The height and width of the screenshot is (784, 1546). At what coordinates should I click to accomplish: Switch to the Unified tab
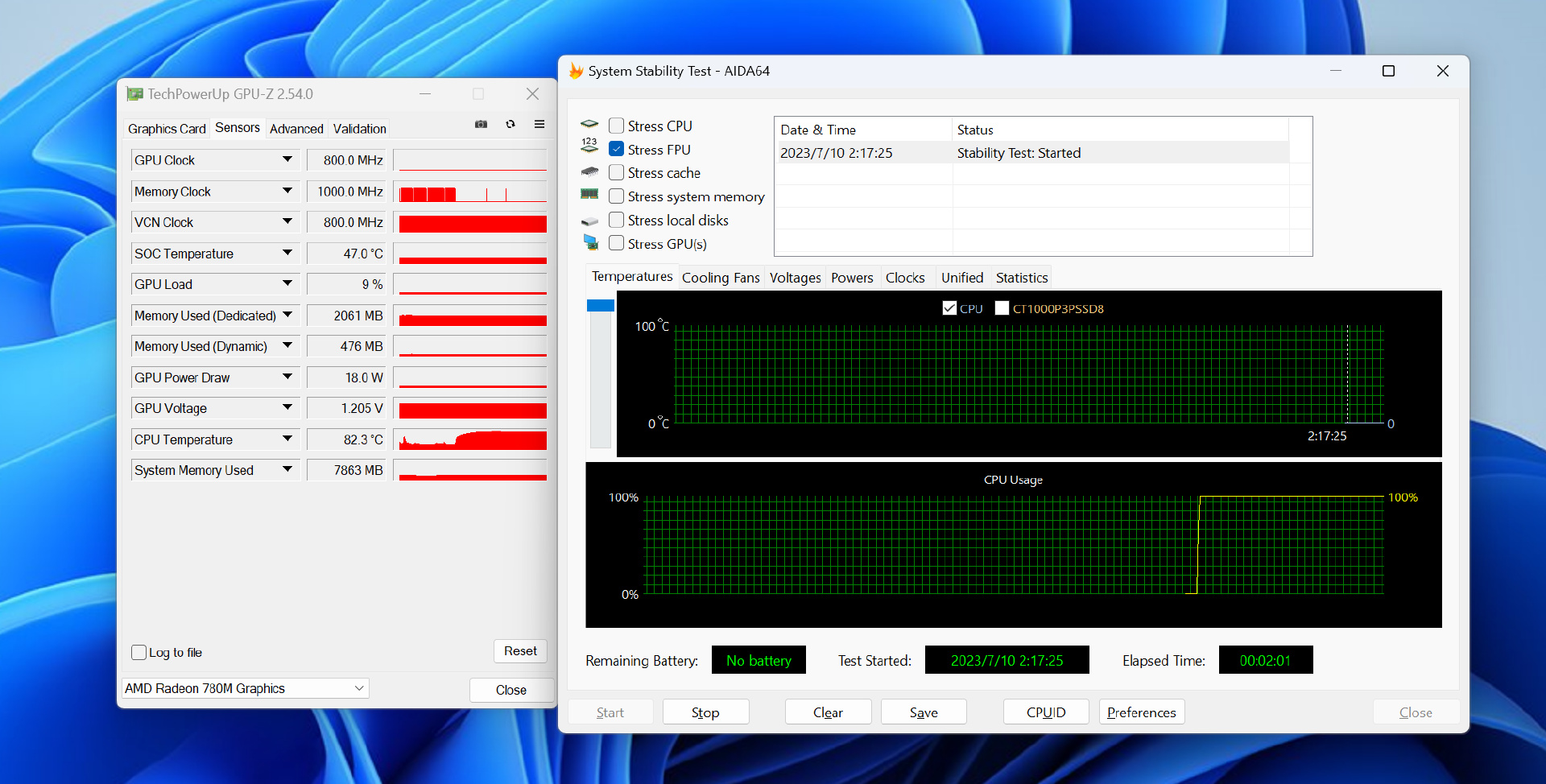(x=962, y=278)
